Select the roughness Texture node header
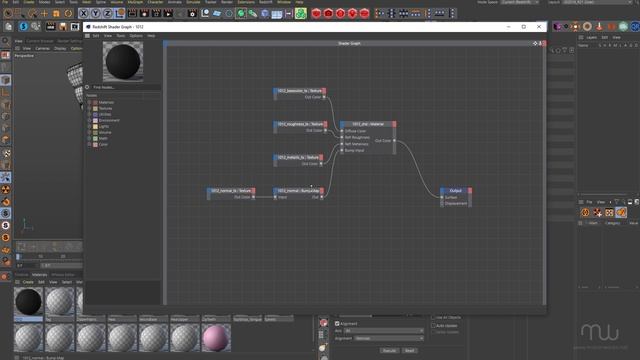This screenshot has width=640, height=360. (x=300, y=124)
